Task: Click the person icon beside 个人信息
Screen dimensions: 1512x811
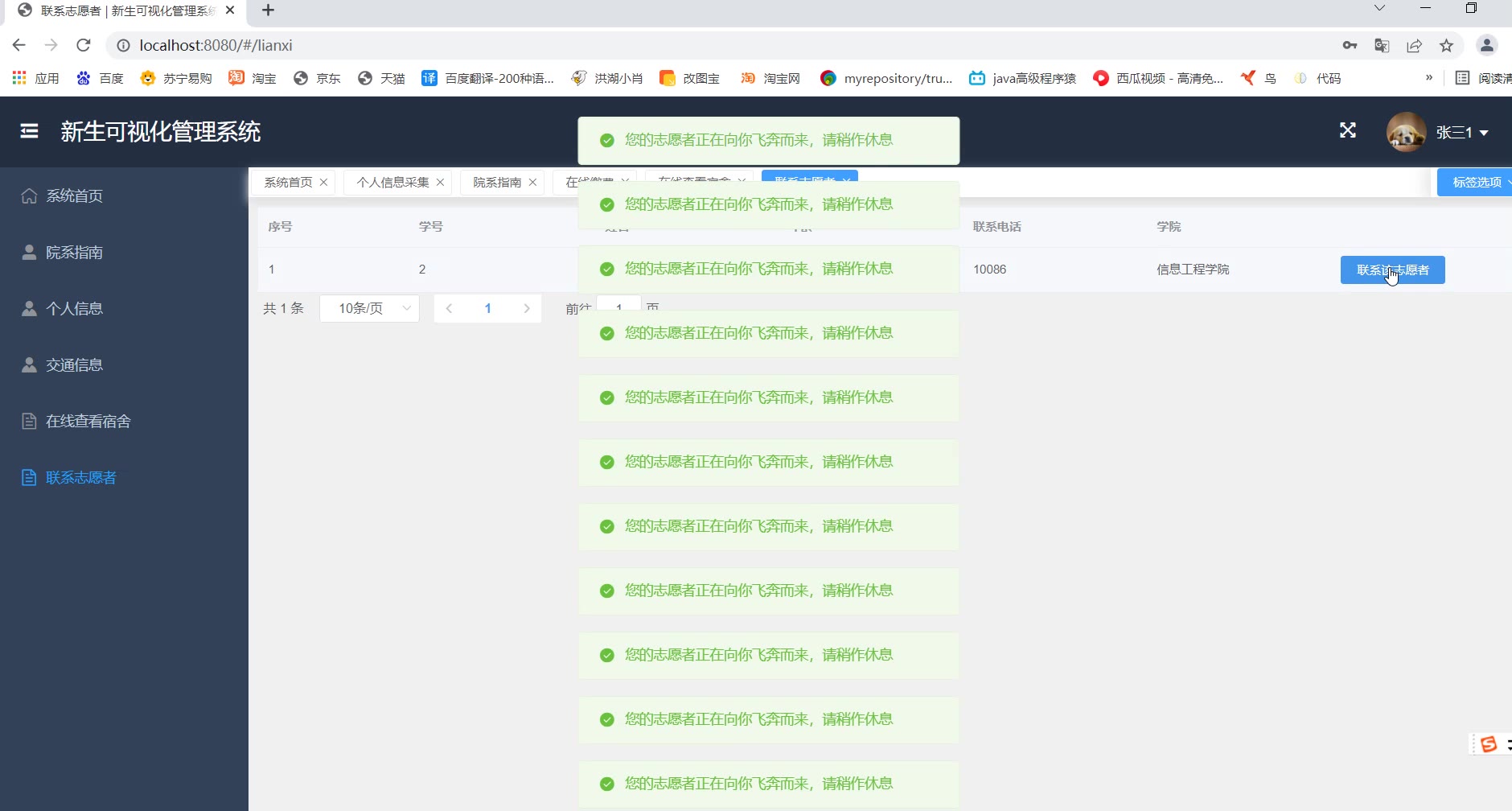Action: (29, 308)
